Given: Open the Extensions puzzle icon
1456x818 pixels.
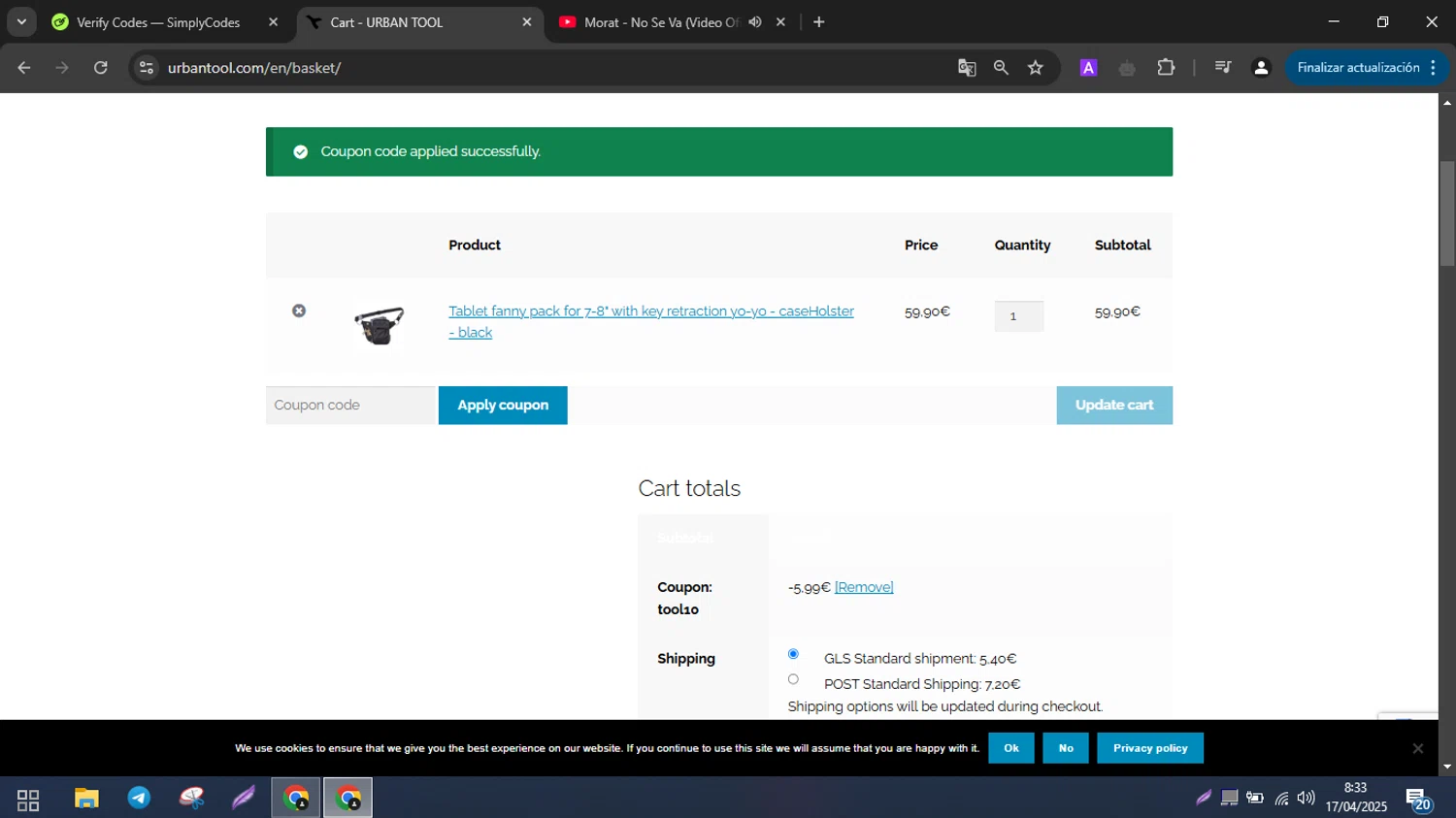Looking at the screenshot, I should coord(1166,68).
